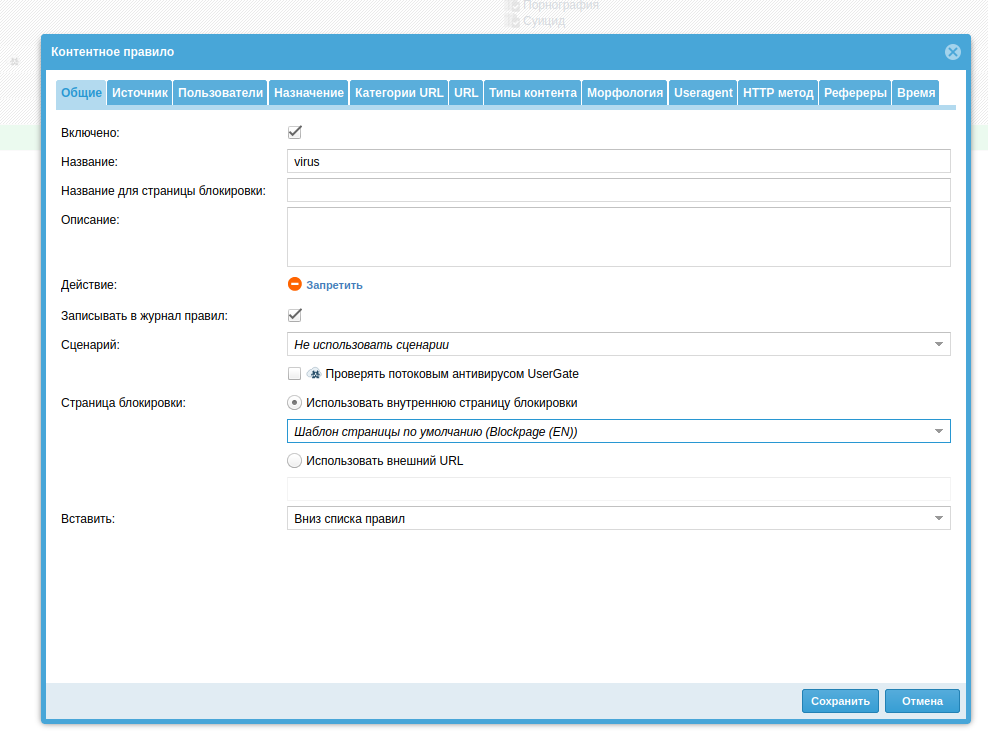The image size is (988, 749).
Task: Switch to the Время tab
Action: (916, 93)
